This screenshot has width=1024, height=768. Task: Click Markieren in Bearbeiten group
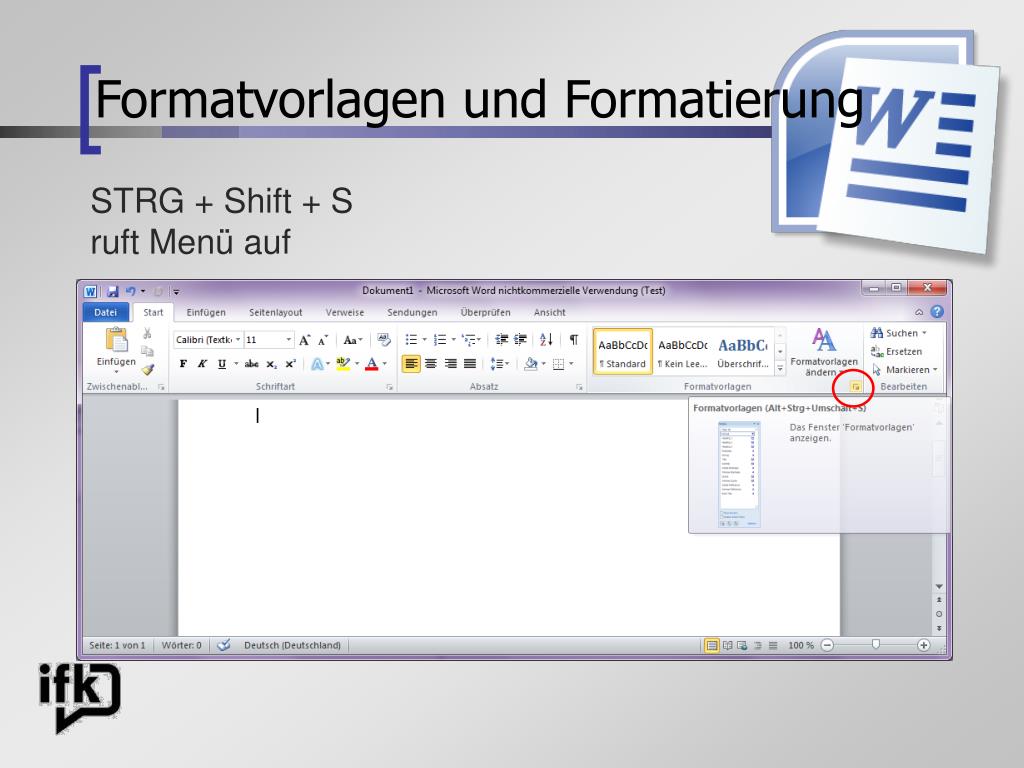click(x=904, y=370)
